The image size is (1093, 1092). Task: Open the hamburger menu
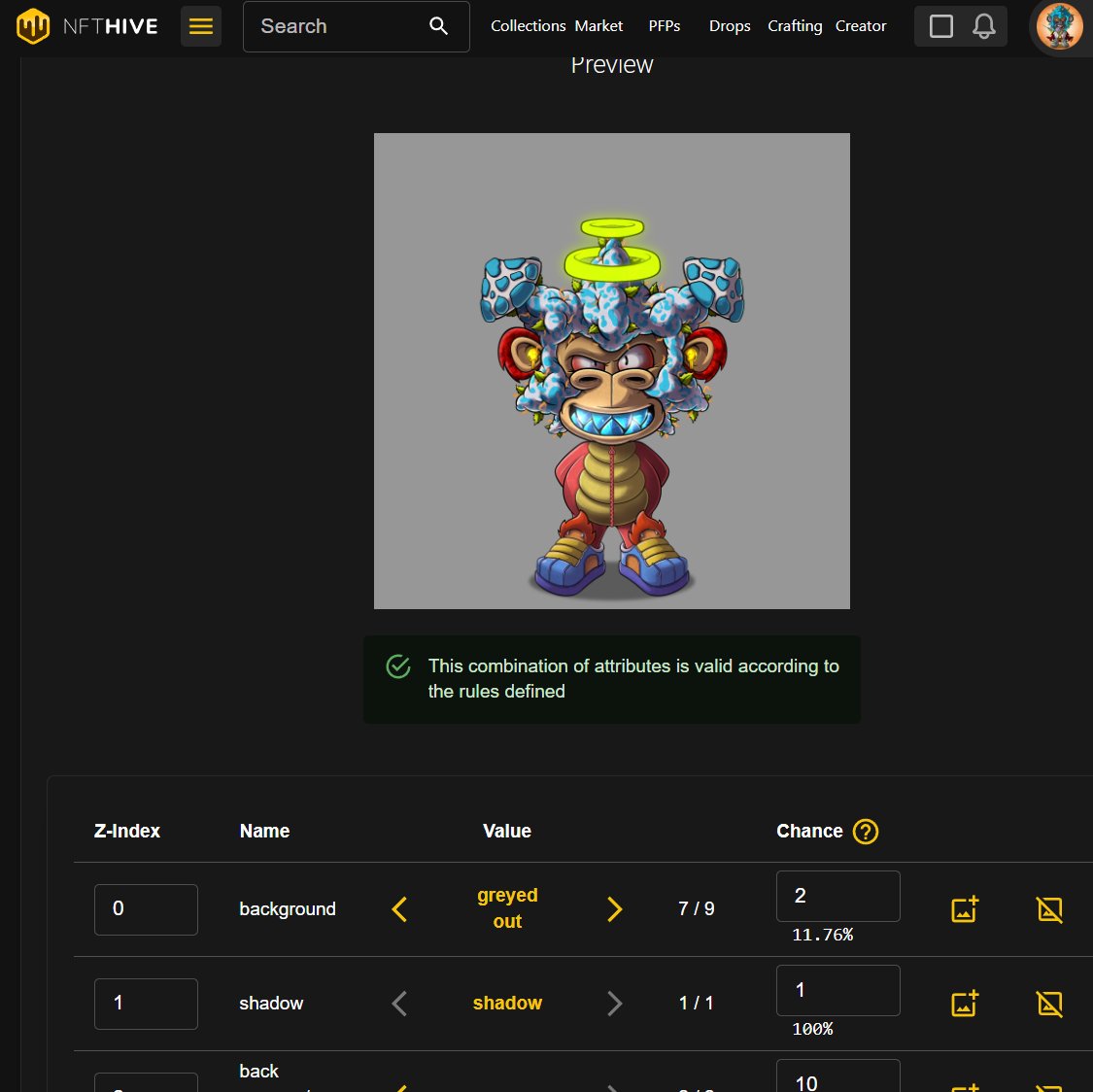point(201,26)
